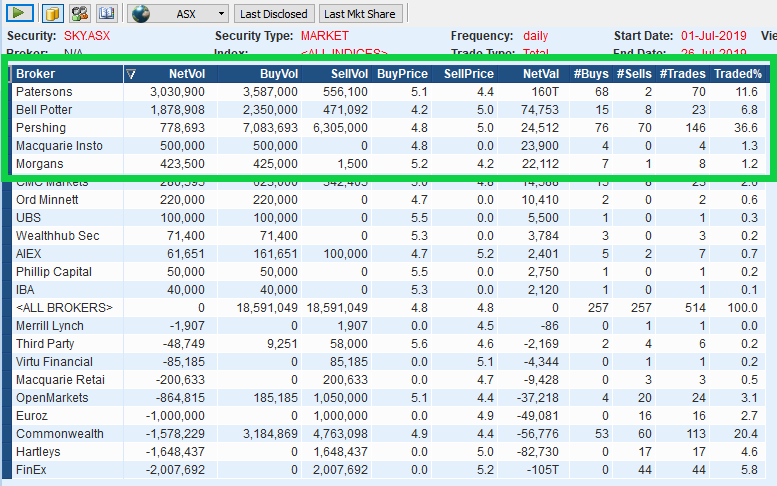Select the OpenMarkets broker row
Viewport: 777px width, 486px height.
coord(389,398)
